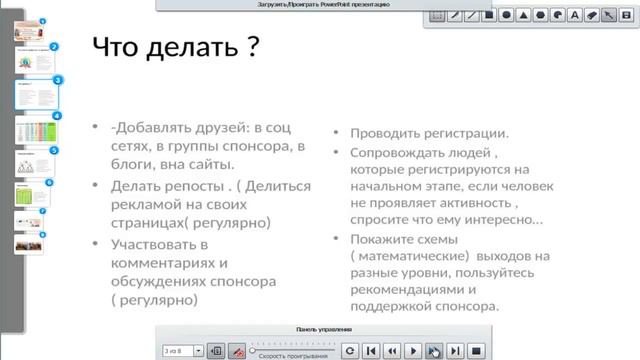Click the save diskette icon

click(x=627, y=16)
